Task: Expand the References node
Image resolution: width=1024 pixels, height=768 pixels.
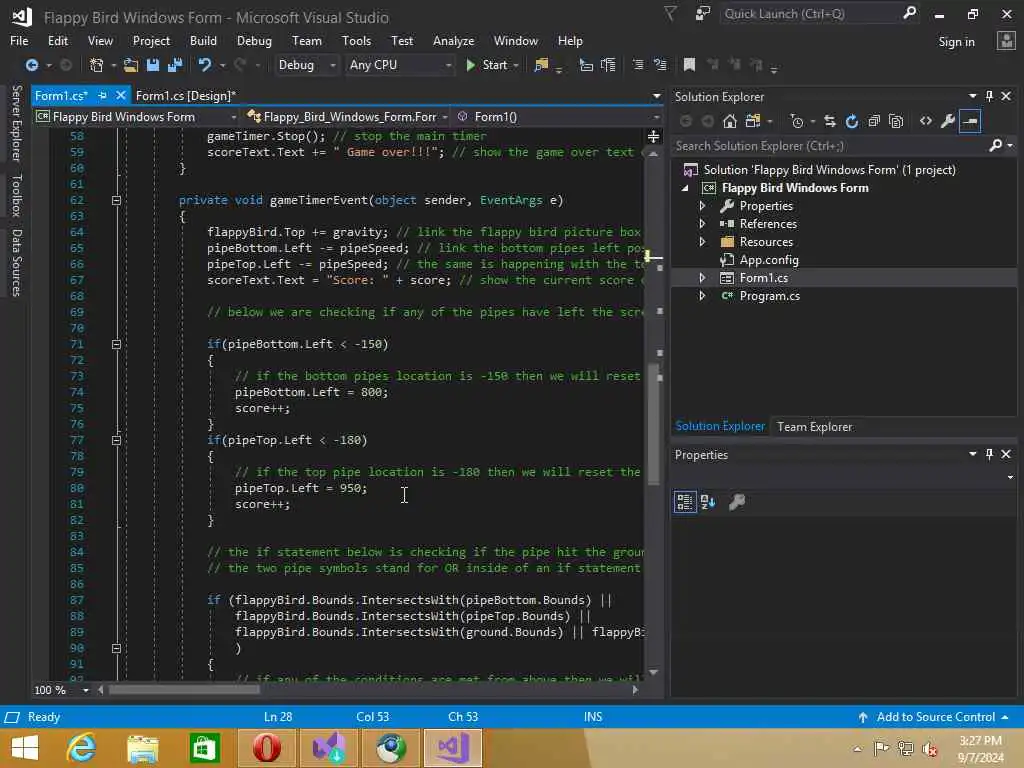Action: click(702, 223)
